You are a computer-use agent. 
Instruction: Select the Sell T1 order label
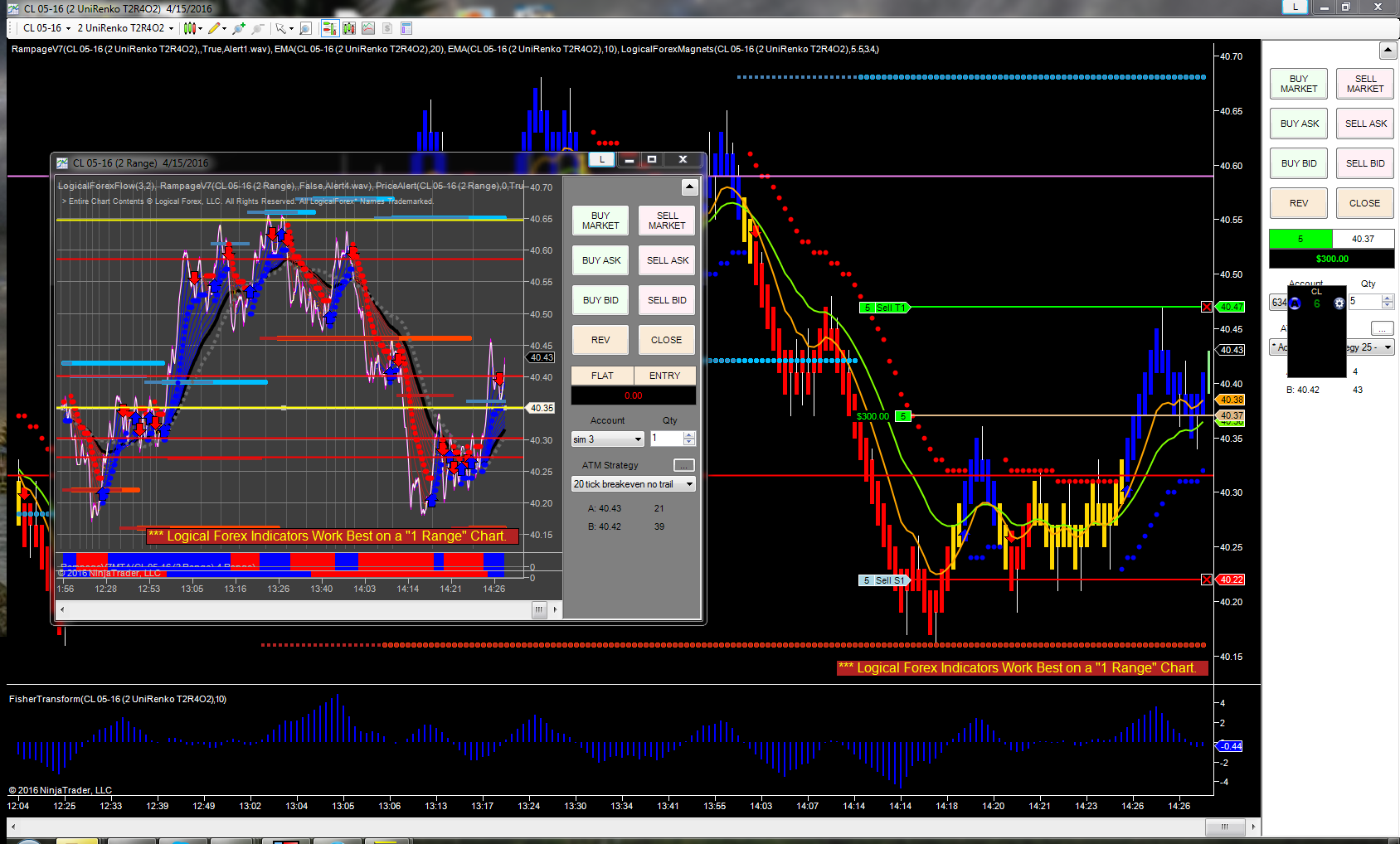click(884, 308)
